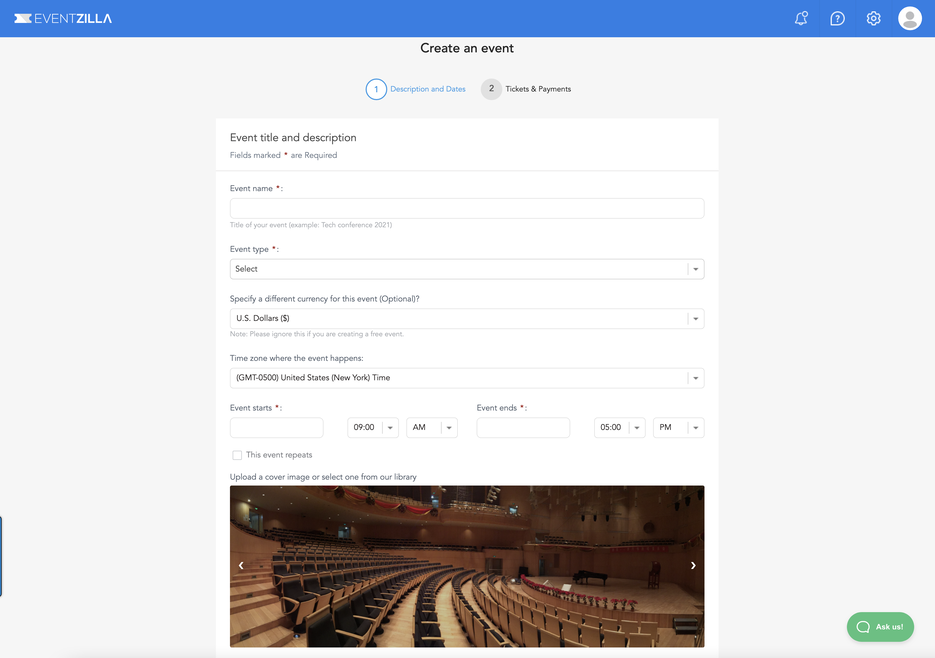
Task: Click the Event name input field
Action: click(466, 207)
